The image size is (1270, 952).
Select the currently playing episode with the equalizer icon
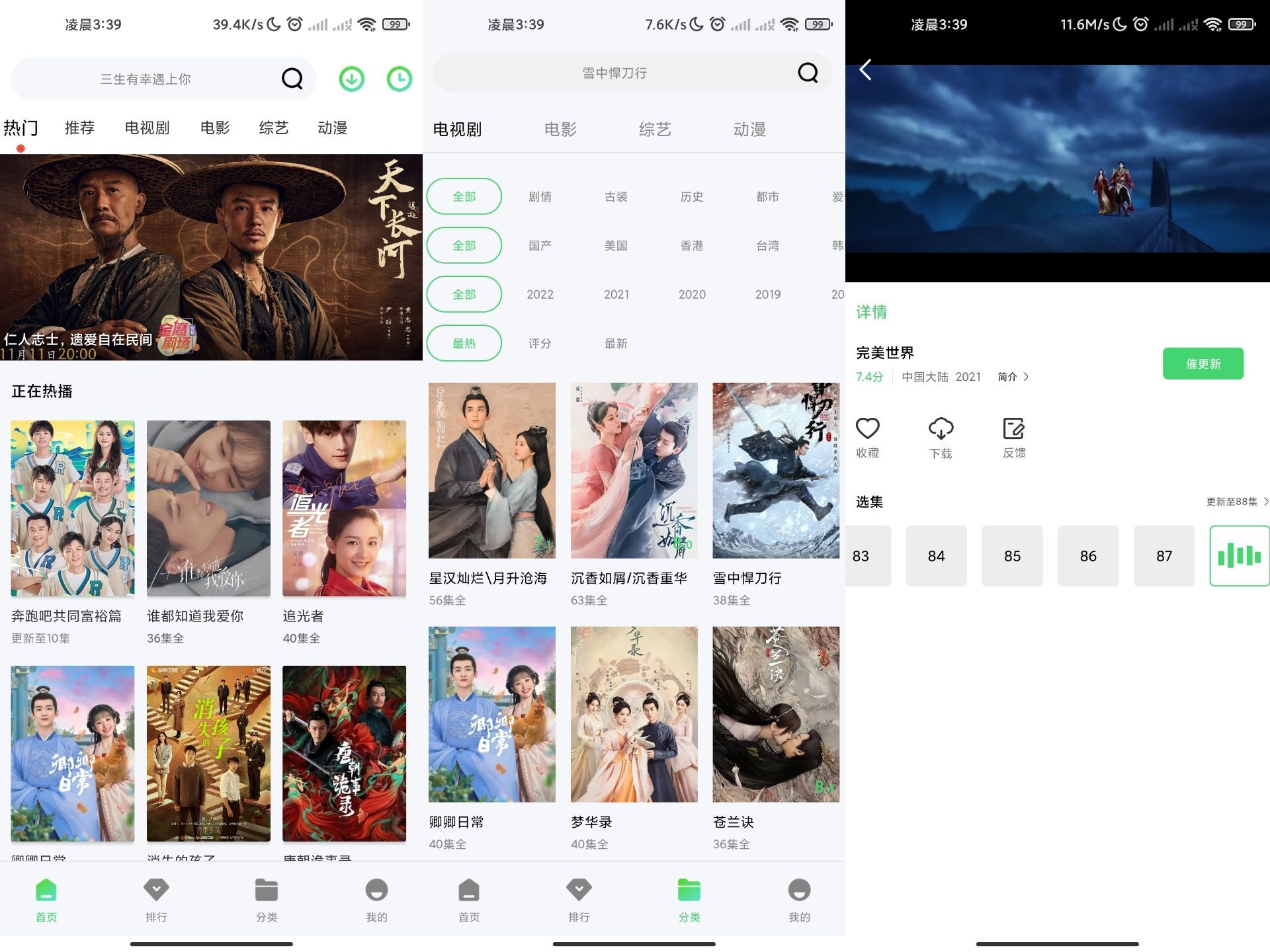1239,556
